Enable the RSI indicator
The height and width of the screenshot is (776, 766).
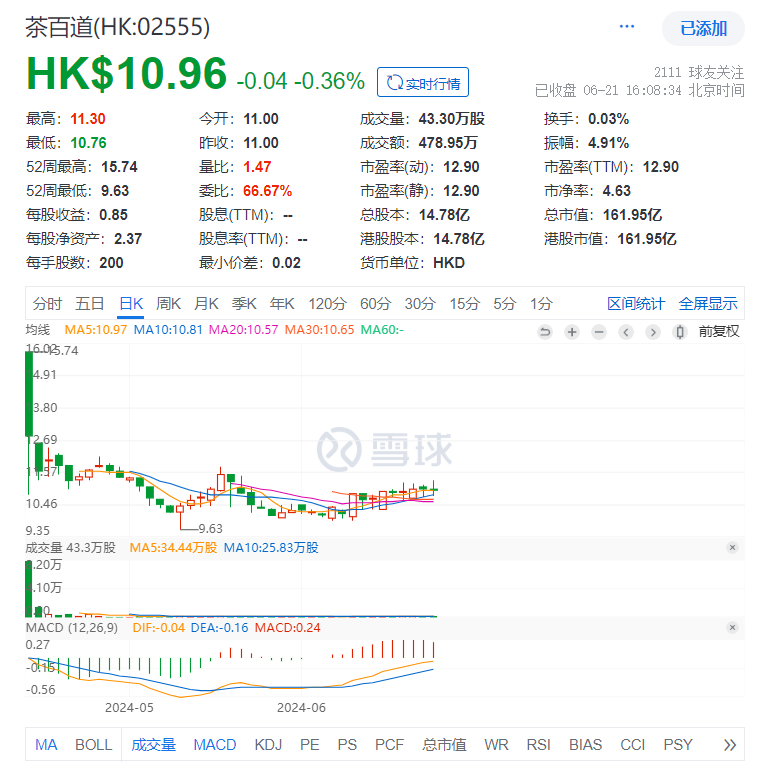coord(538,745)
